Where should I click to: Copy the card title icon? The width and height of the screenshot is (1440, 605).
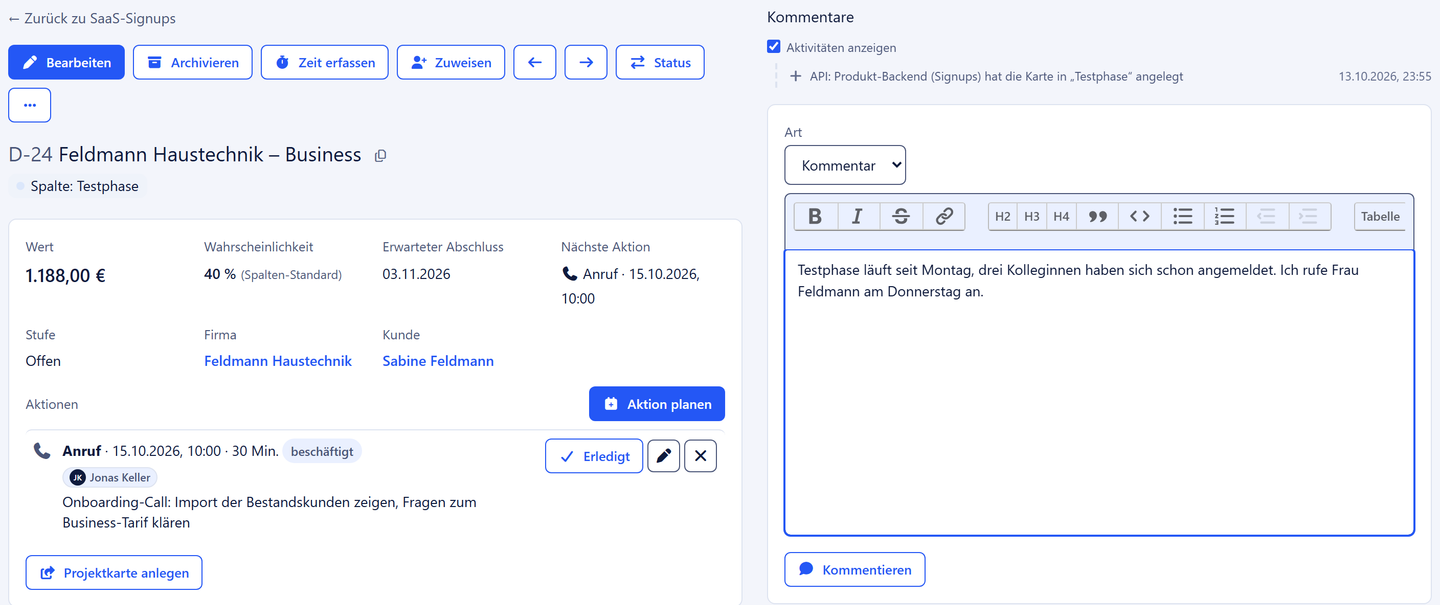(380, 155)
